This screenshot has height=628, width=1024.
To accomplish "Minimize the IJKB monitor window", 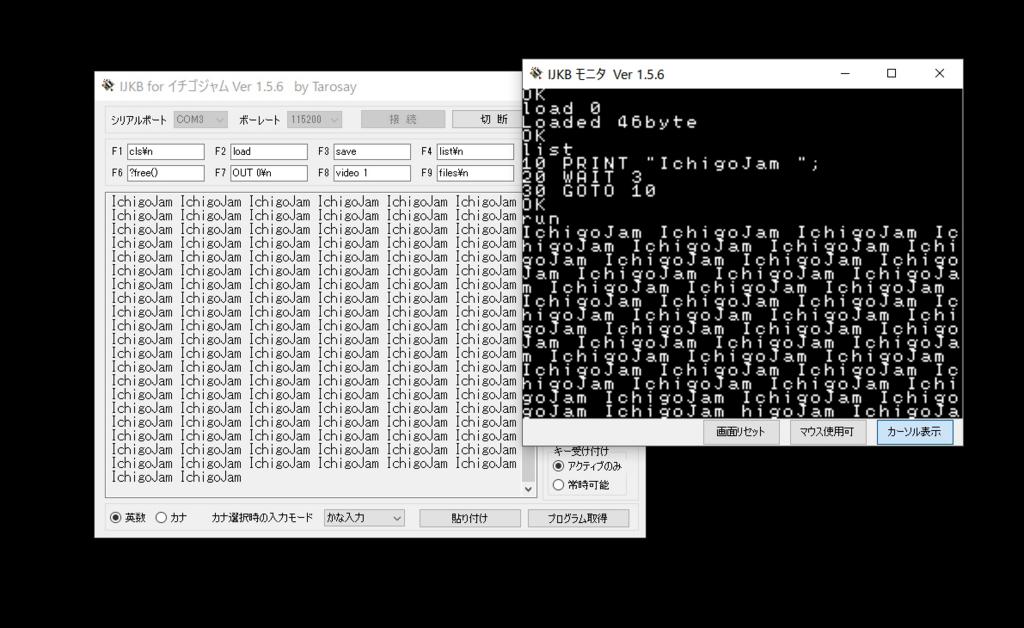I will tap(845, 74).
